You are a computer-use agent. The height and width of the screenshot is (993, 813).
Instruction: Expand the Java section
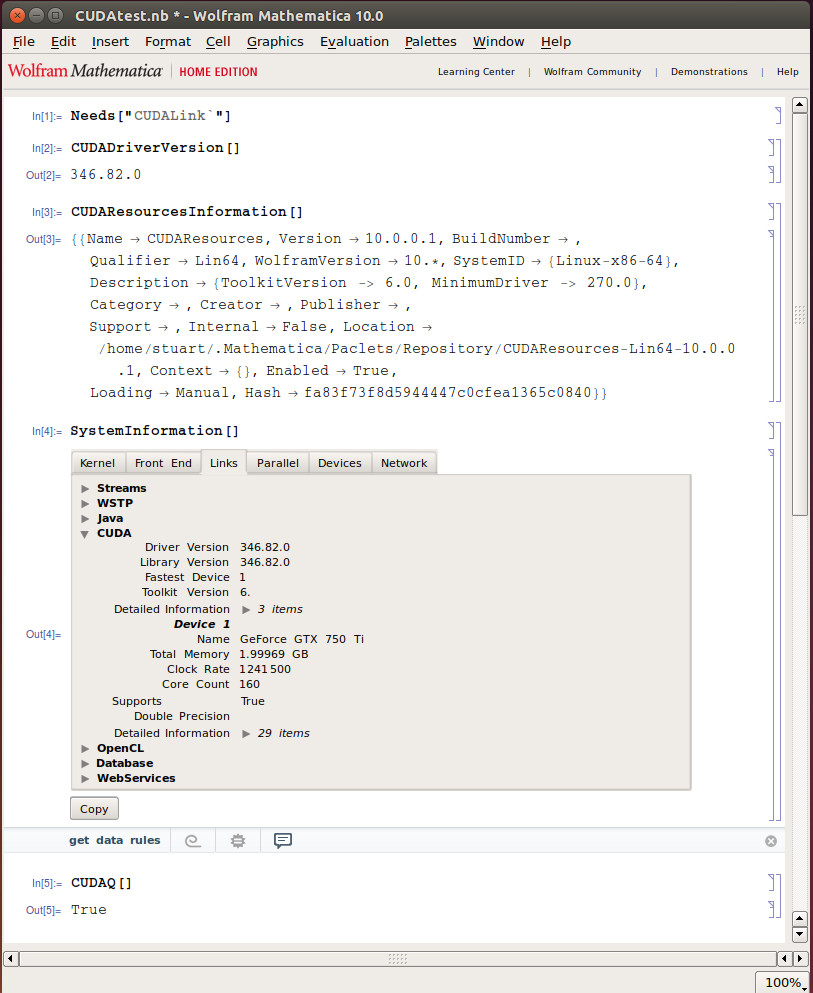point(85,519)
